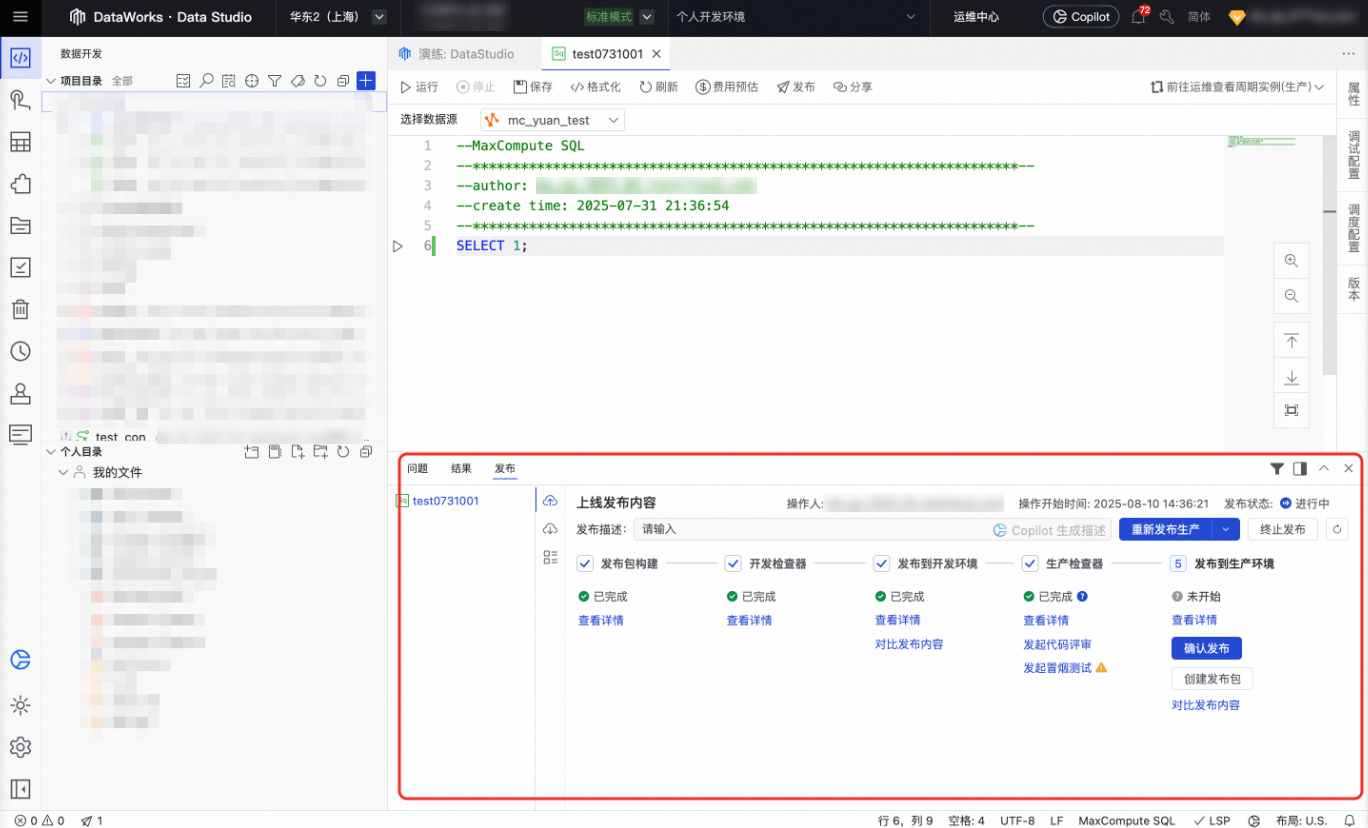Click the blue plus new button in 项目目录
This screenshot has width=1368, height=828.
pyautogui.click(x=366, y=81)
